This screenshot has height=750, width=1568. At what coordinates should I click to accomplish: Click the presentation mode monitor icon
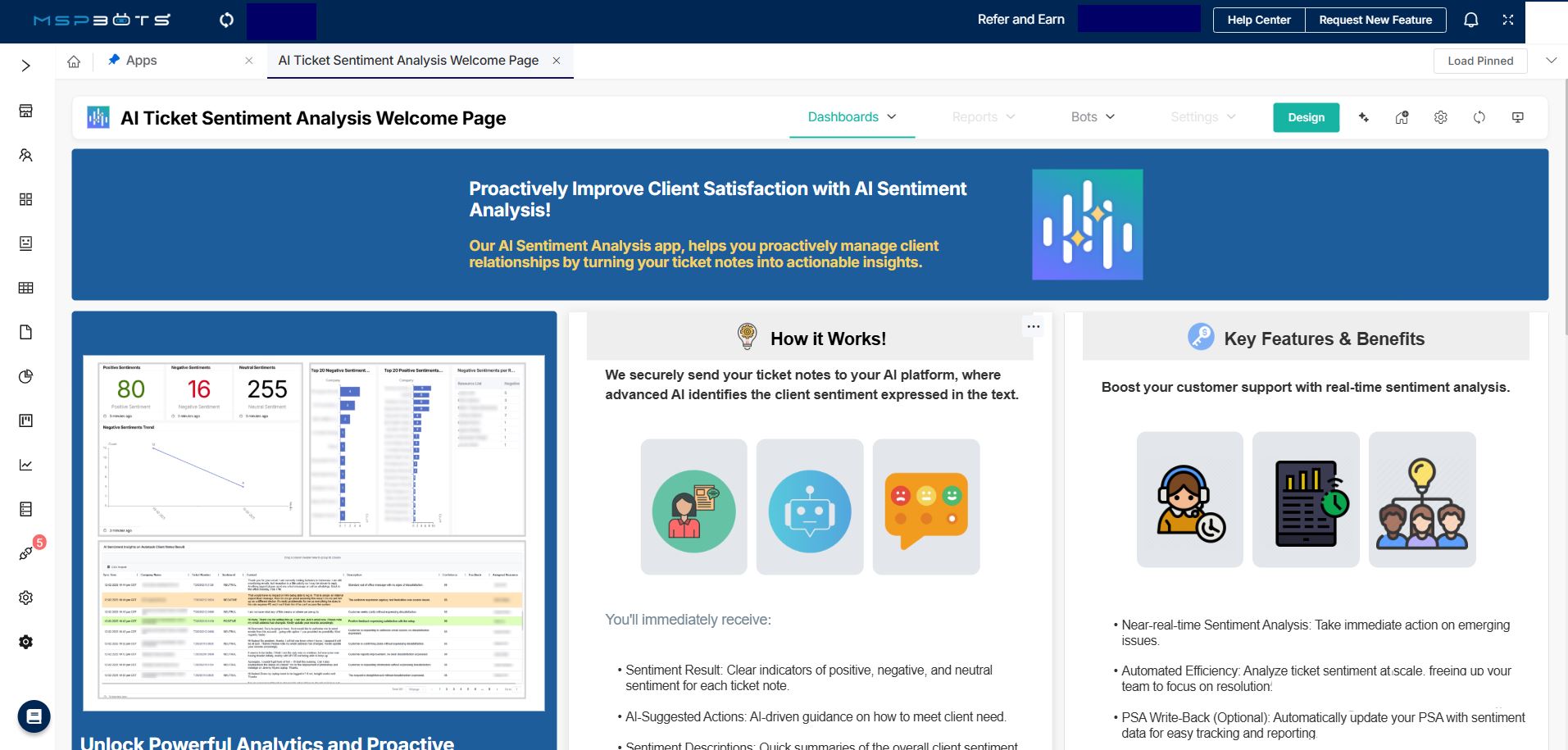(x=1517, y=118)
